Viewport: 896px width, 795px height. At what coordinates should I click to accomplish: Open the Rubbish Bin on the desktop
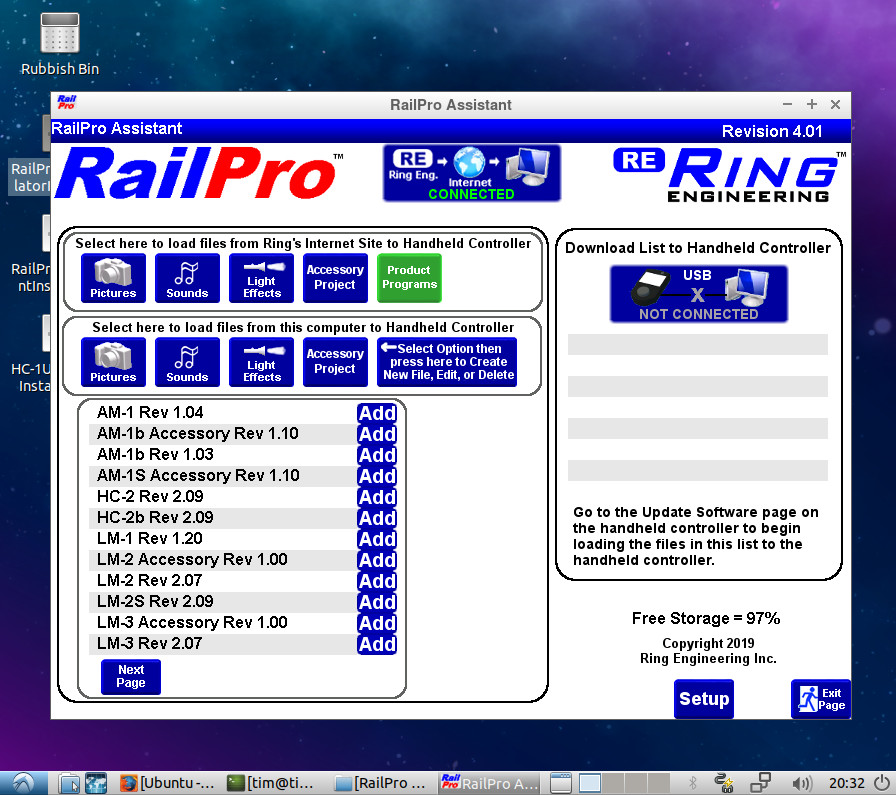(x=59, y=40)
